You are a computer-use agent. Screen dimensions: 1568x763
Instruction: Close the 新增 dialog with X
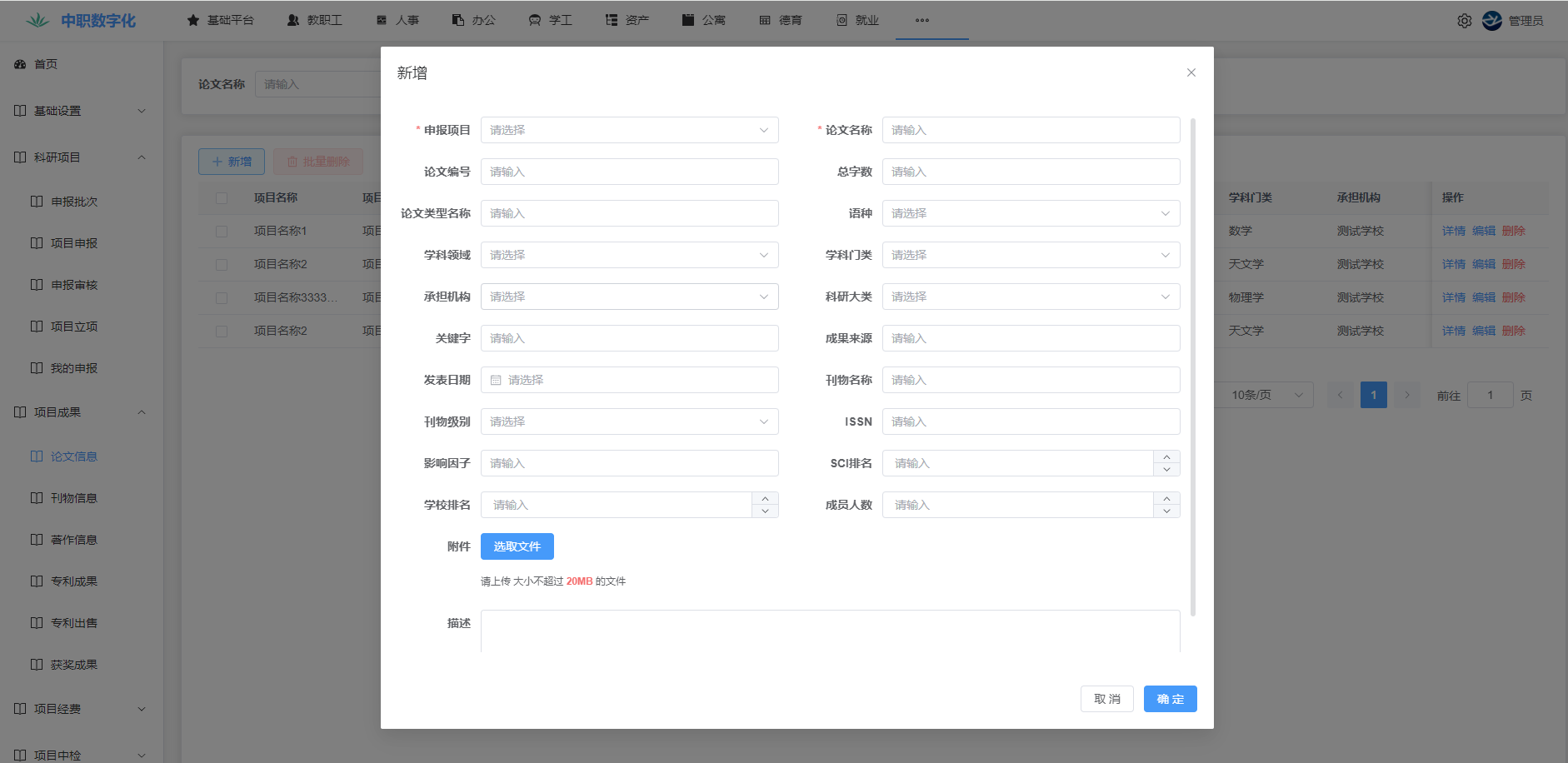pos(1191,72)
